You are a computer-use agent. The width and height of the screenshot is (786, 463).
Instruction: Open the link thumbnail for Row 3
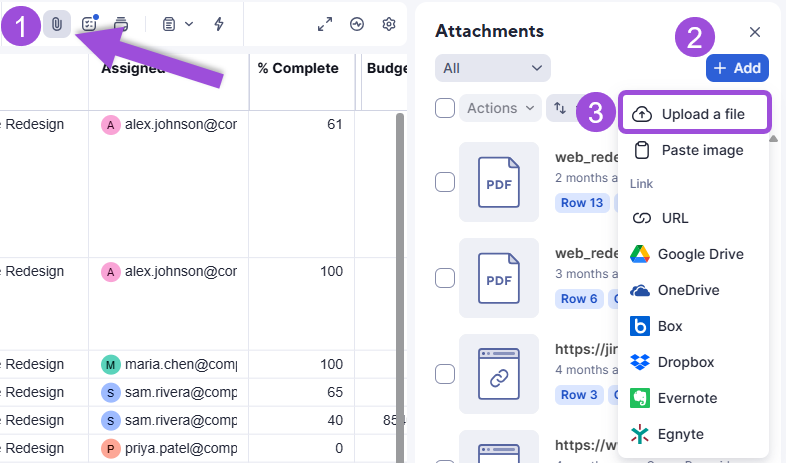click(x=499, y=374)
